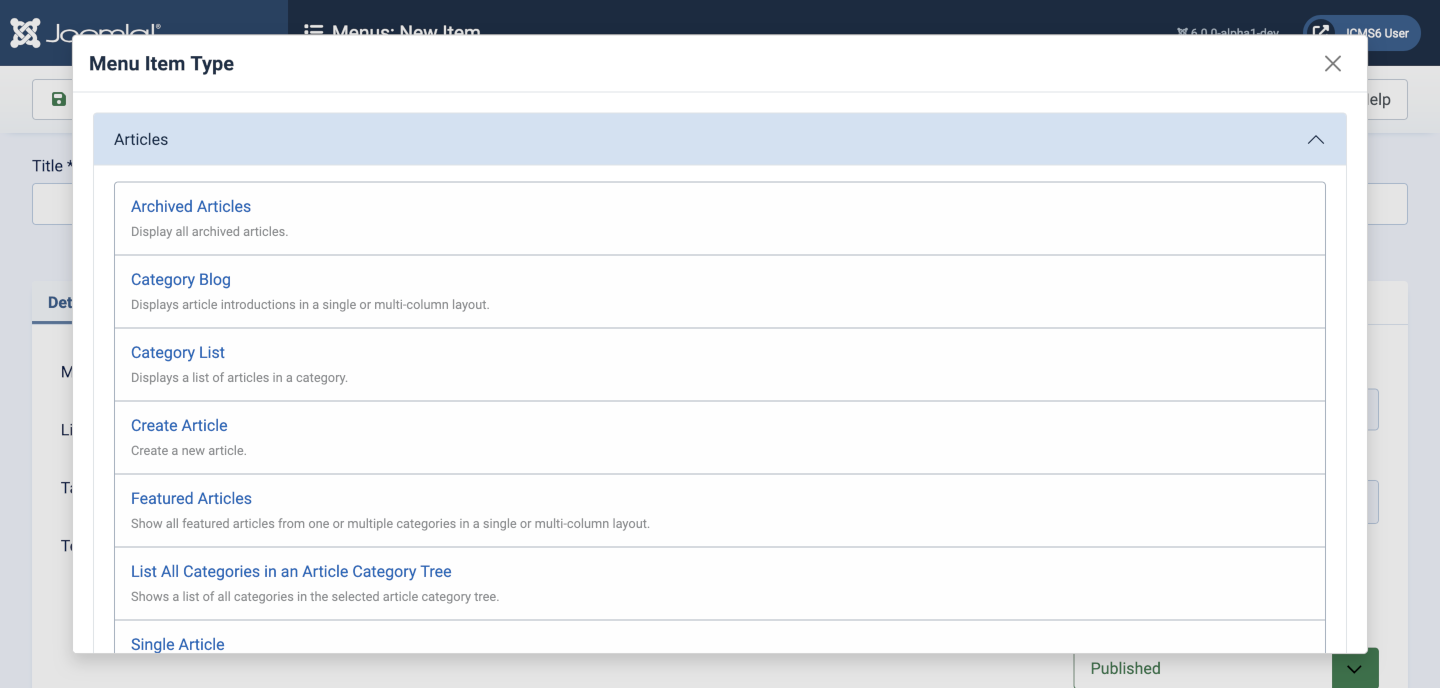The height and width of the screenshot is (688, 1440).
Task: Click the green chevron beside Published
Action: [1353, 668]
